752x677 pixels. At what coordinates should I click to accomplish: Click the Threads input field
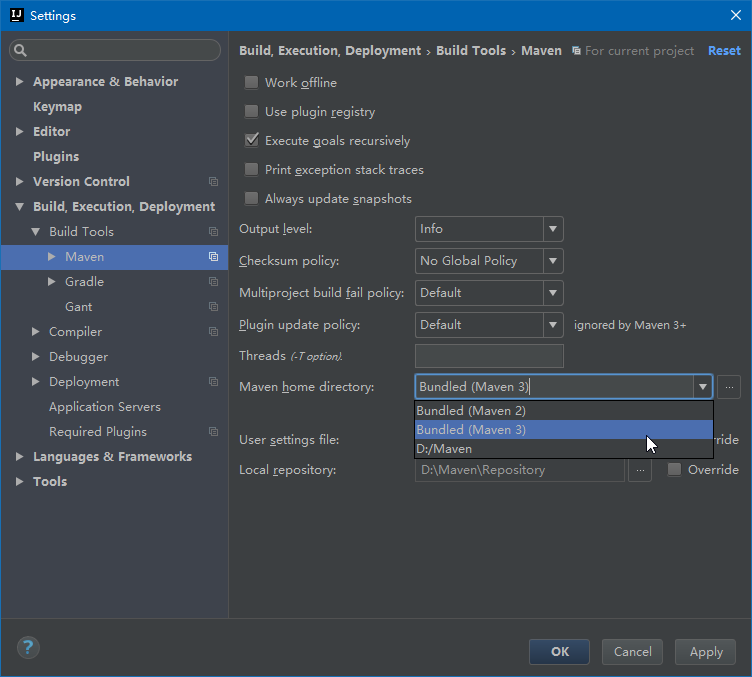(489, 356)
